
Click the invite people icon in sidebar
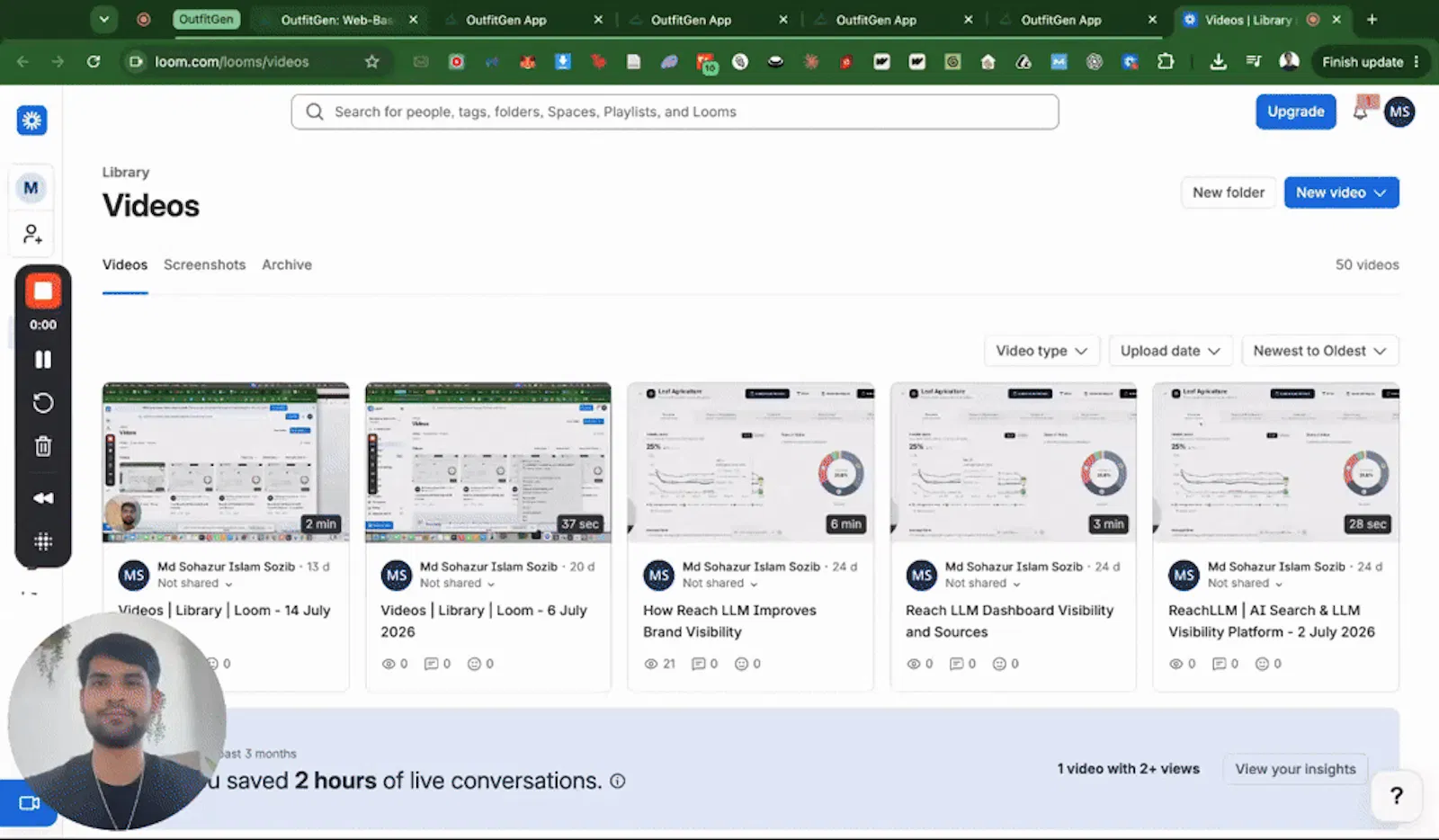click(x=32, y=235)
